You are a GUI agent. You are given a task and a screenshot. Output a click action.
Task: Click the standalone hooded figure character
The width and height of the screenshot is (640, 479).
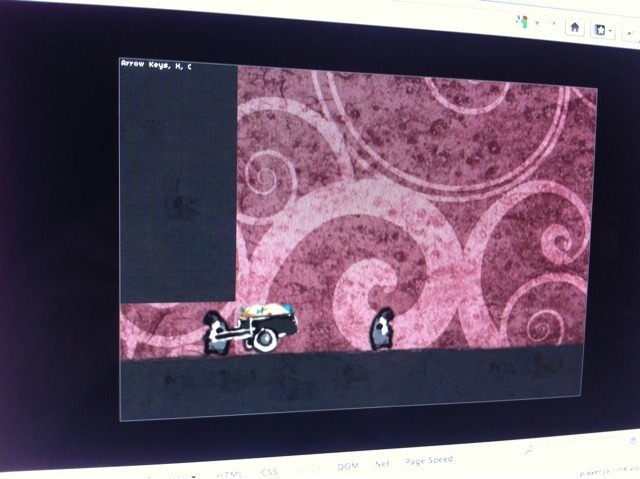(x=382, y=329)
